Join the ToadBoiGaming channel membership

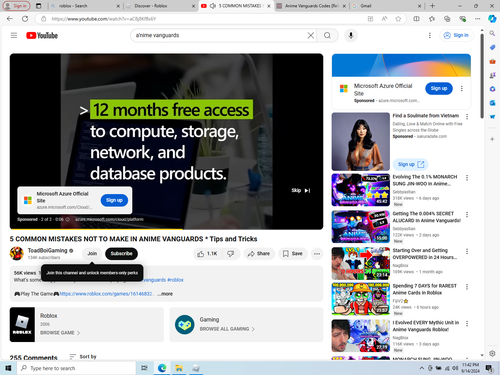click(92, 254)
